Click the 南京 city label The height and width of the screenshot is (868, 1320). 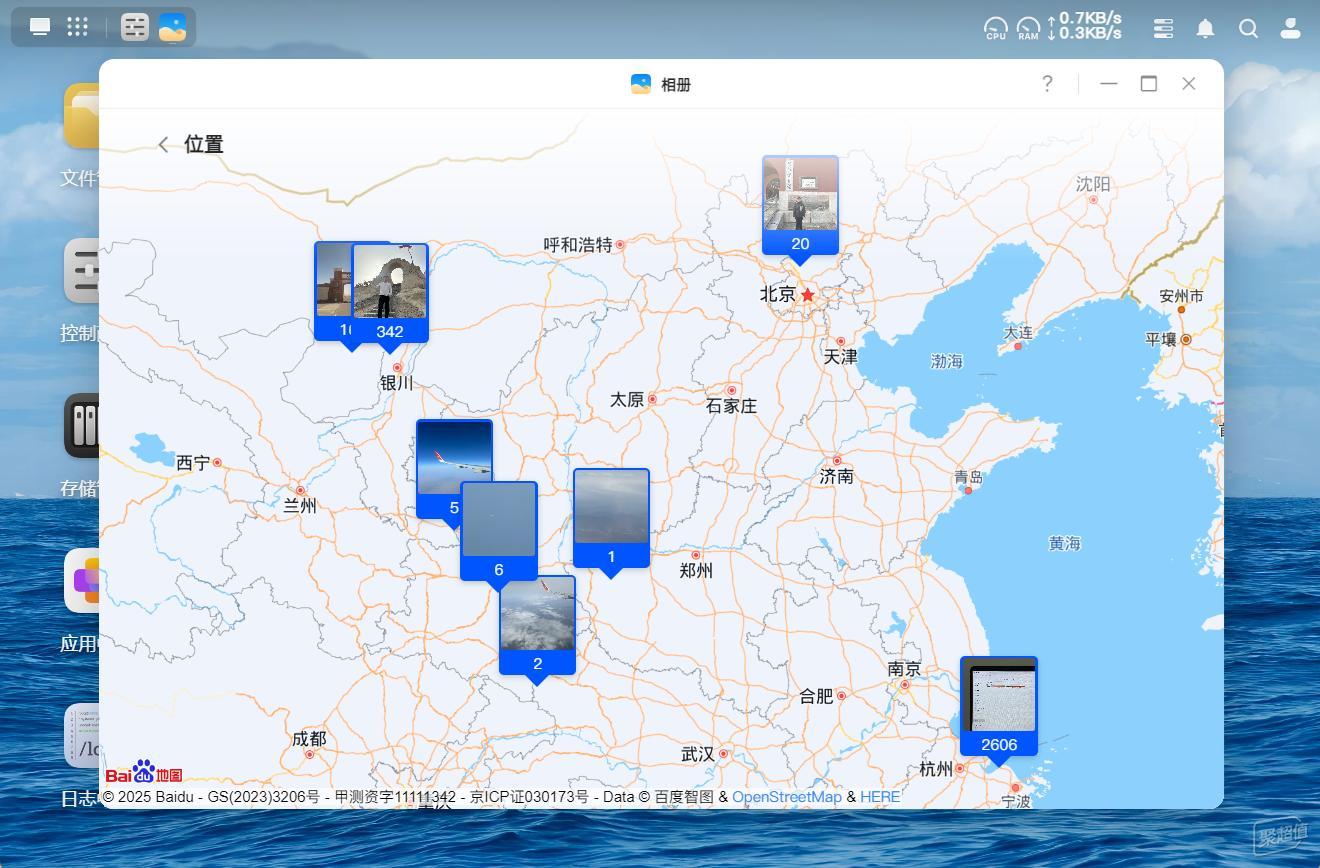tap(904, 669)
